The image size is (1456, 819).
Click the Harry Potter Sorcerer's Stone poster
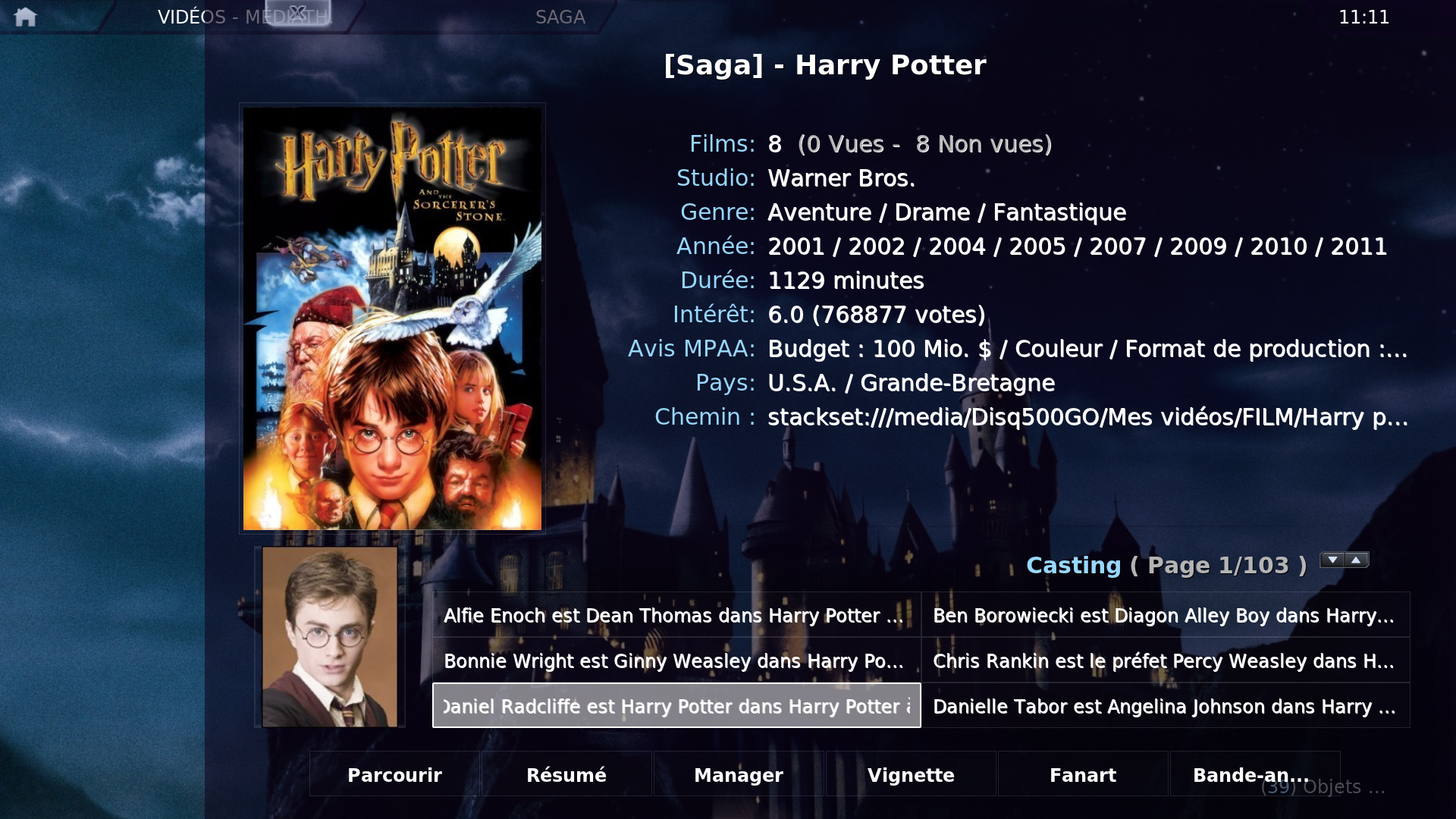(x=392, y=318)
